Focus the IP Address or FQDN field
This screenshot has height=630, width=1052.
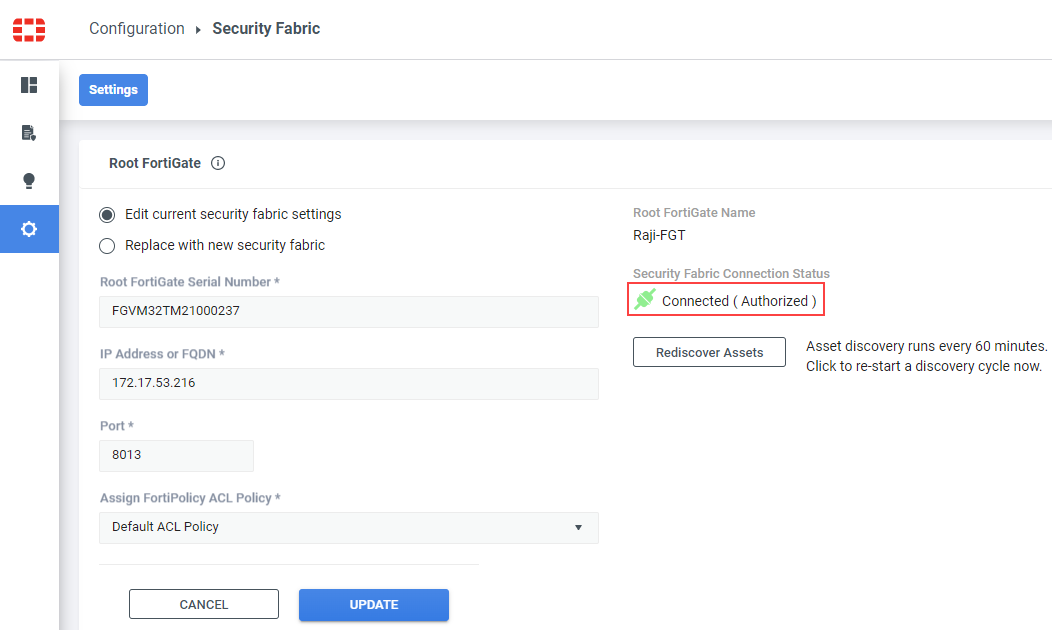click(x=349, y=383)
